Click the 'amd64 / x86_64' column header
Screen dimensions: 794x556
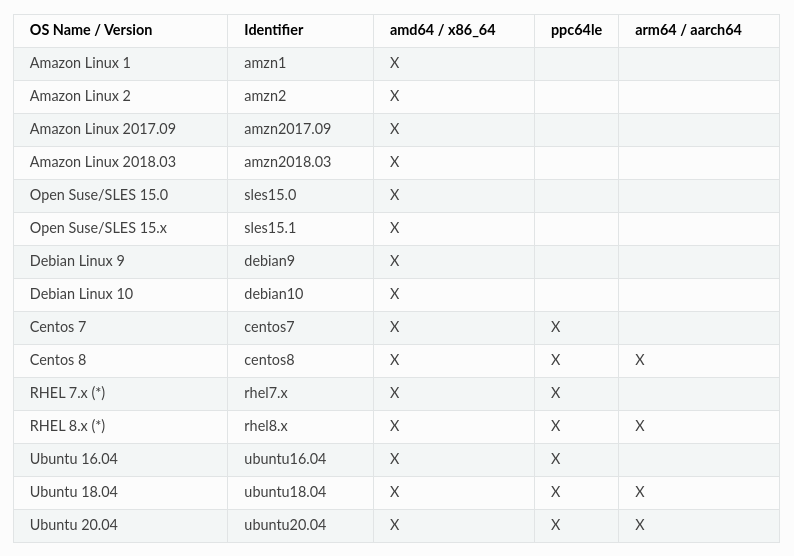coord(442,30)
